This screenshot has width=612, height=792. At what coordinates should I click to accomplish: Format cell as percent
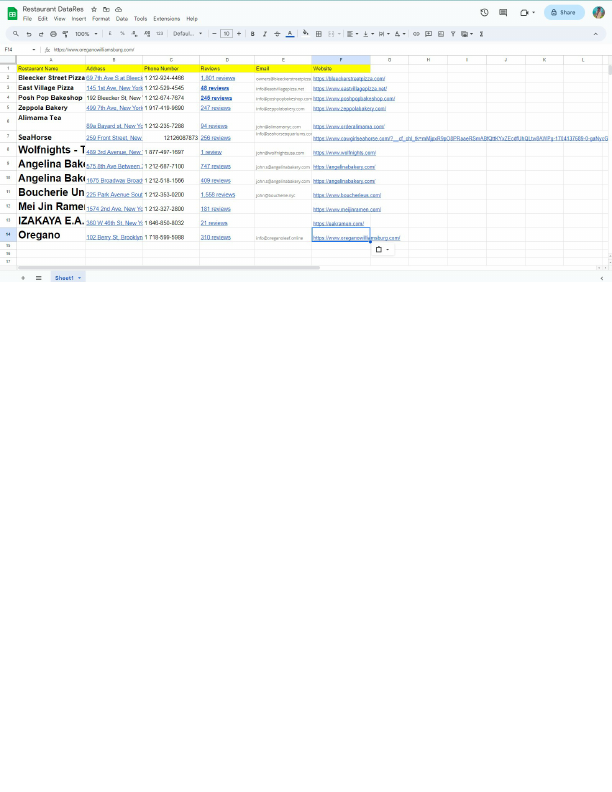coord(122,34)
